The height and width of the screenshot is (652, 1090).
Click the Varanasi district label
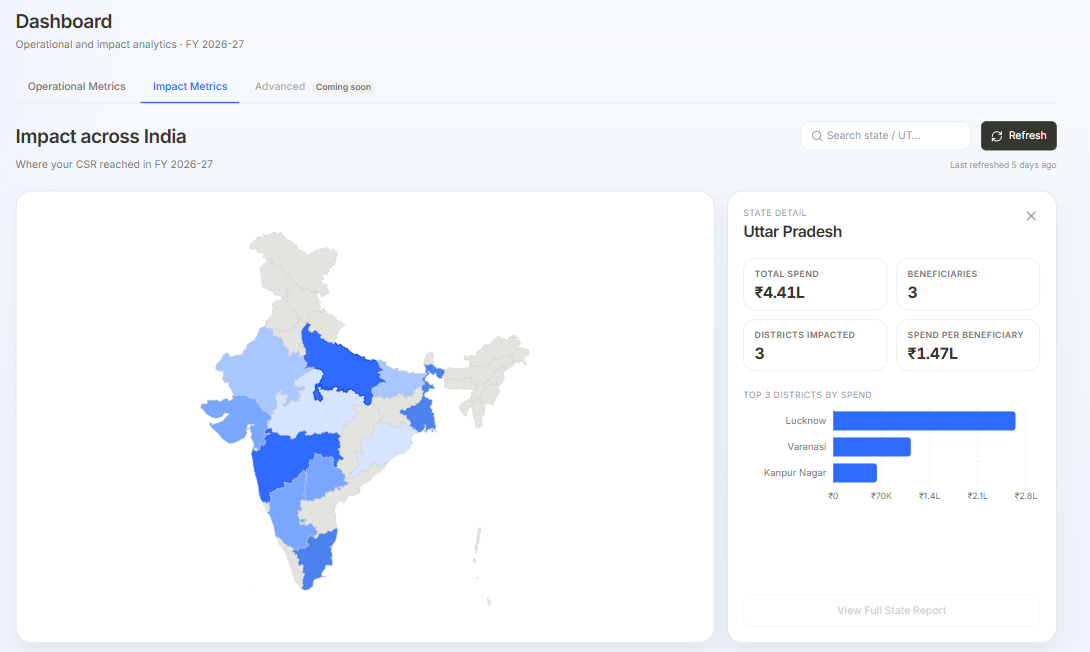click(806, 447)
